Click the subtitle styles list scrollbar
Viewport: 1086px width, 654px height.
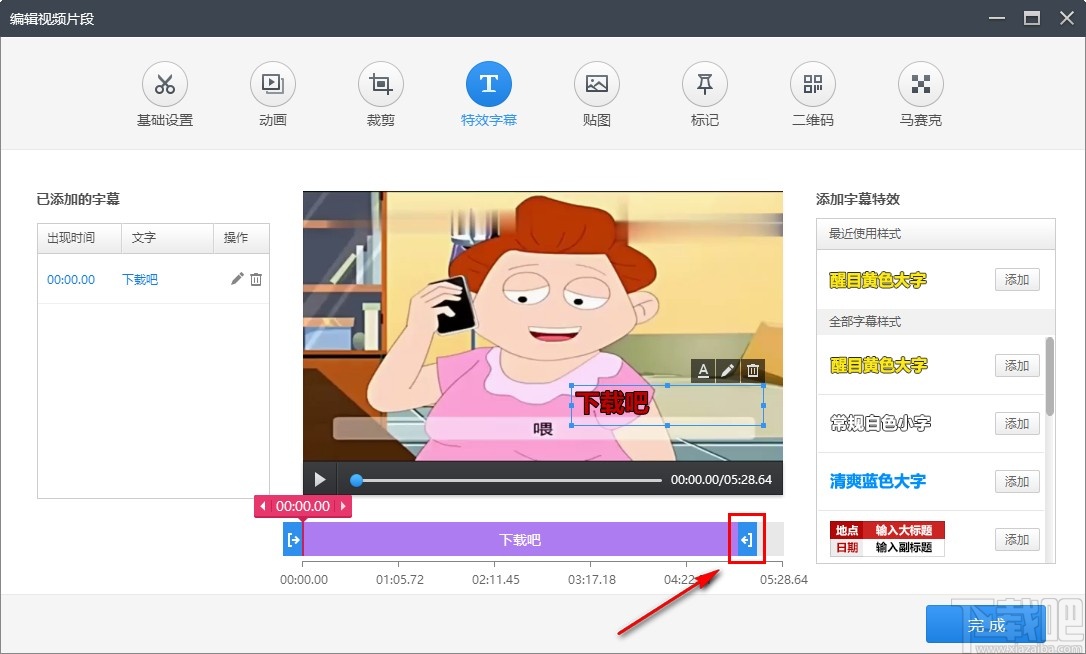(x=1050, y=376)
